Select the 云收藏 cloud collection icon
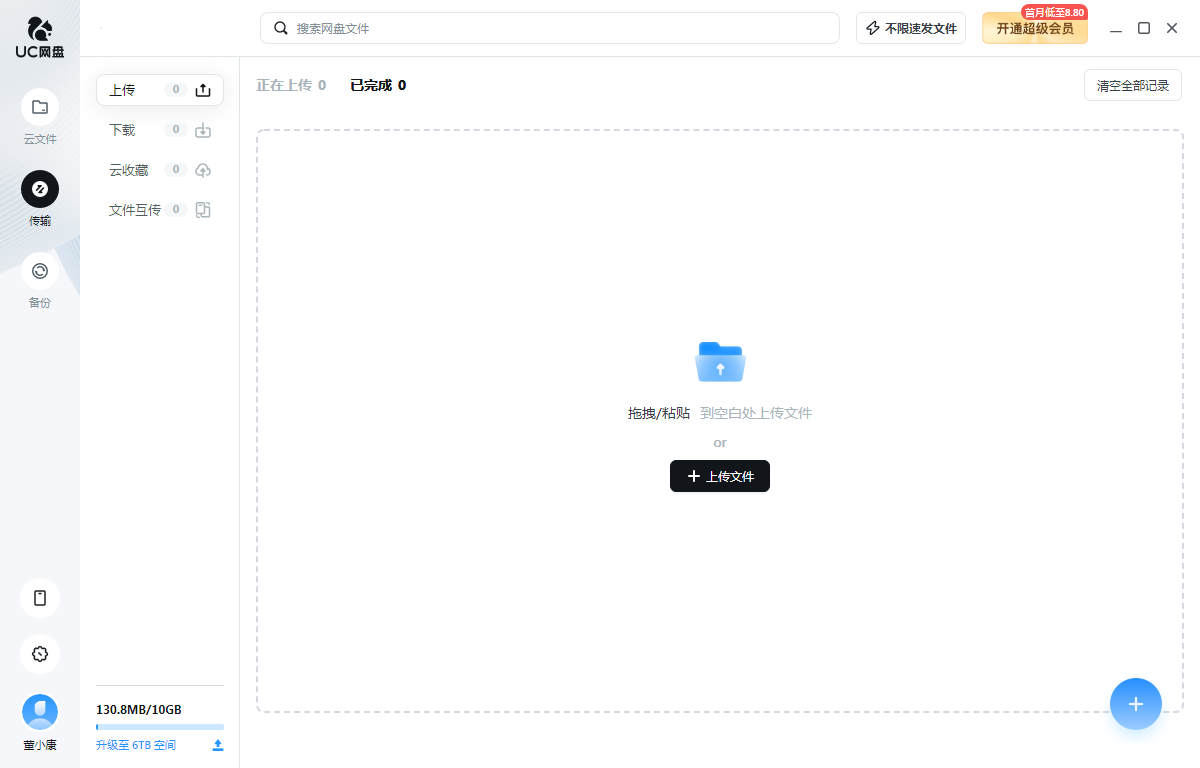 pos(203,170)
